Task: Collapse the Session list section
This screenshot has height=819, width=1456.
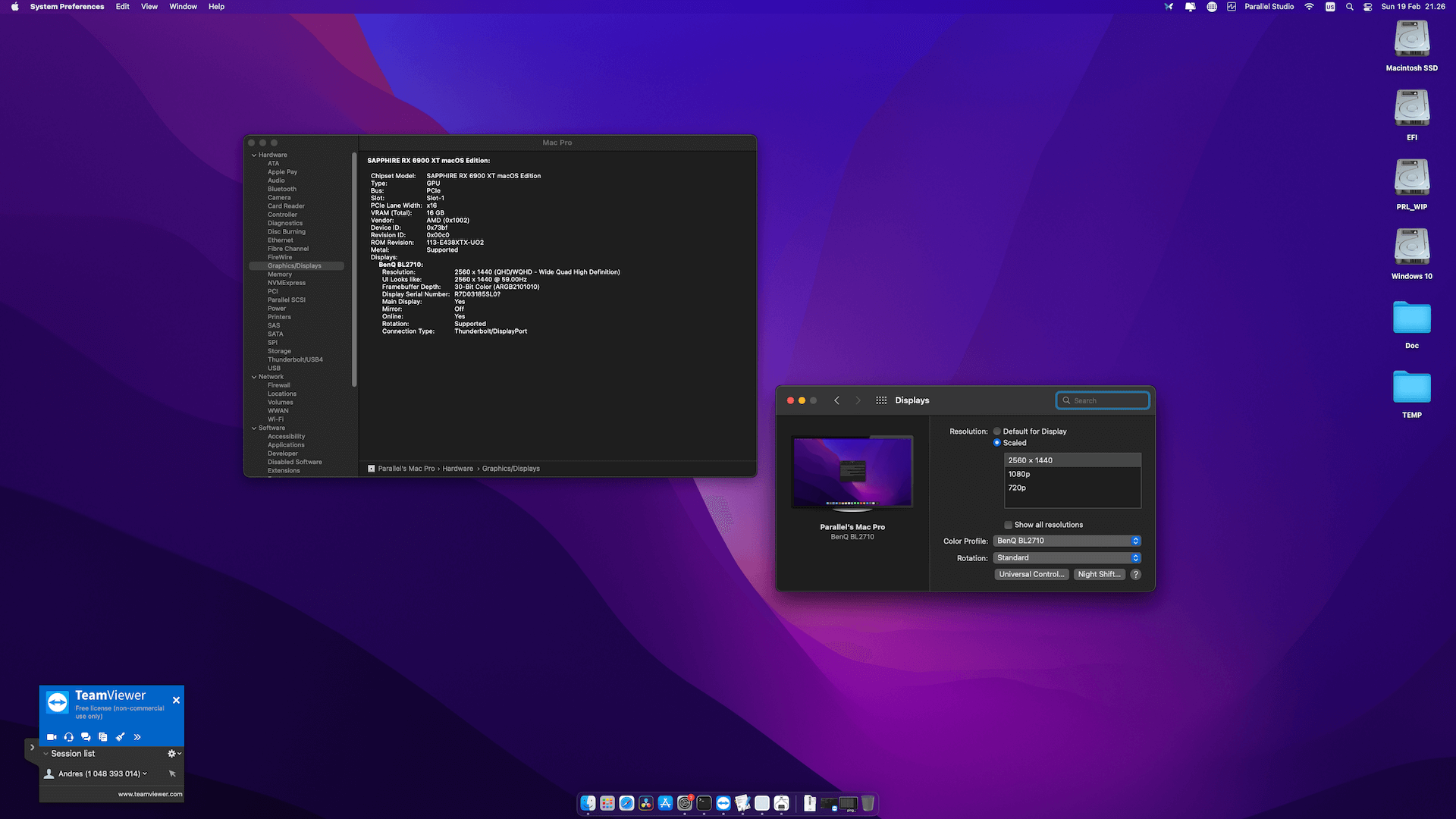Action: tap(46, 754)
